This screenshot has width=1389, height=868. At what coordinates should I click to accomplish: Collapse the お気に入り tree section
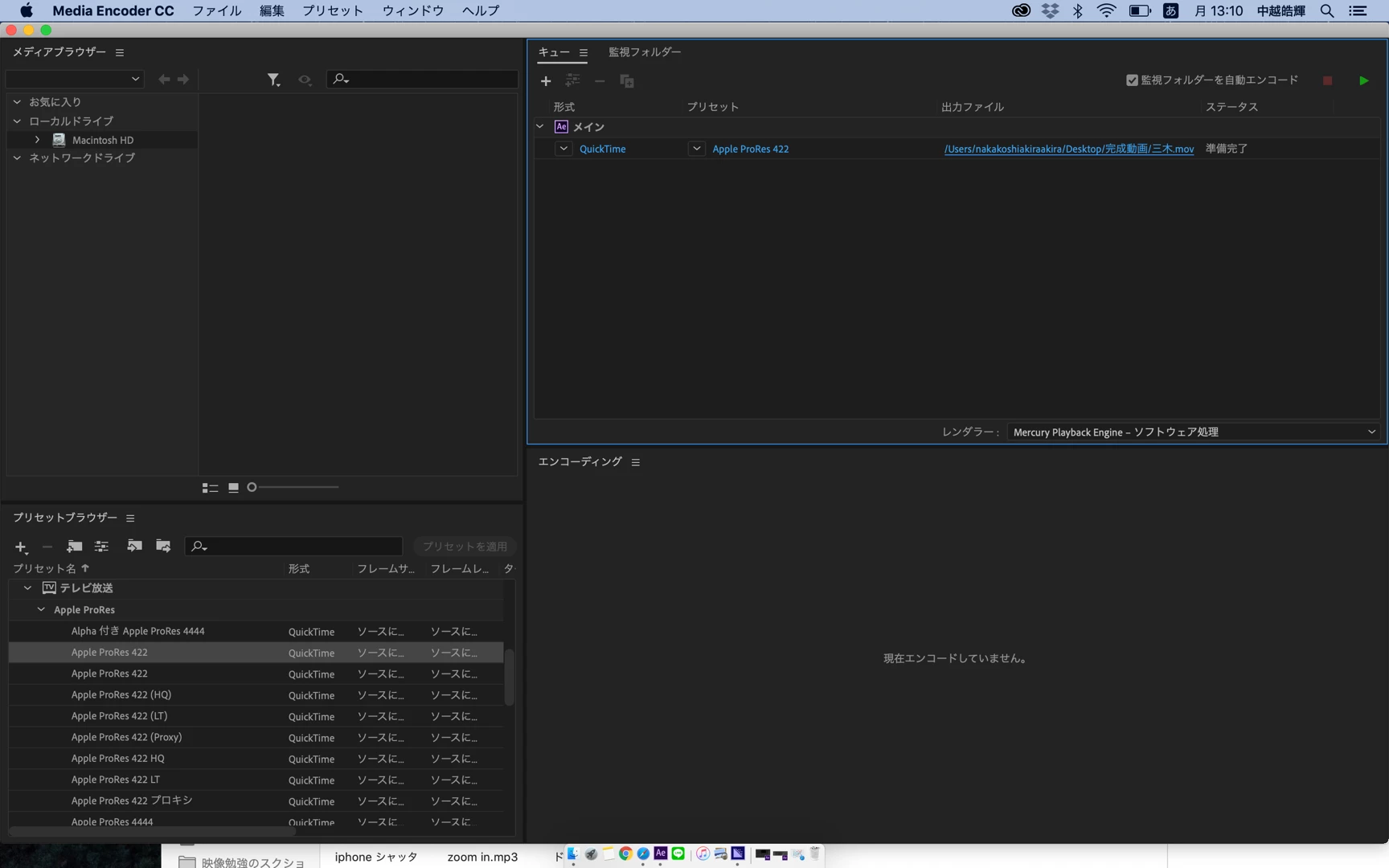(17, 102)
